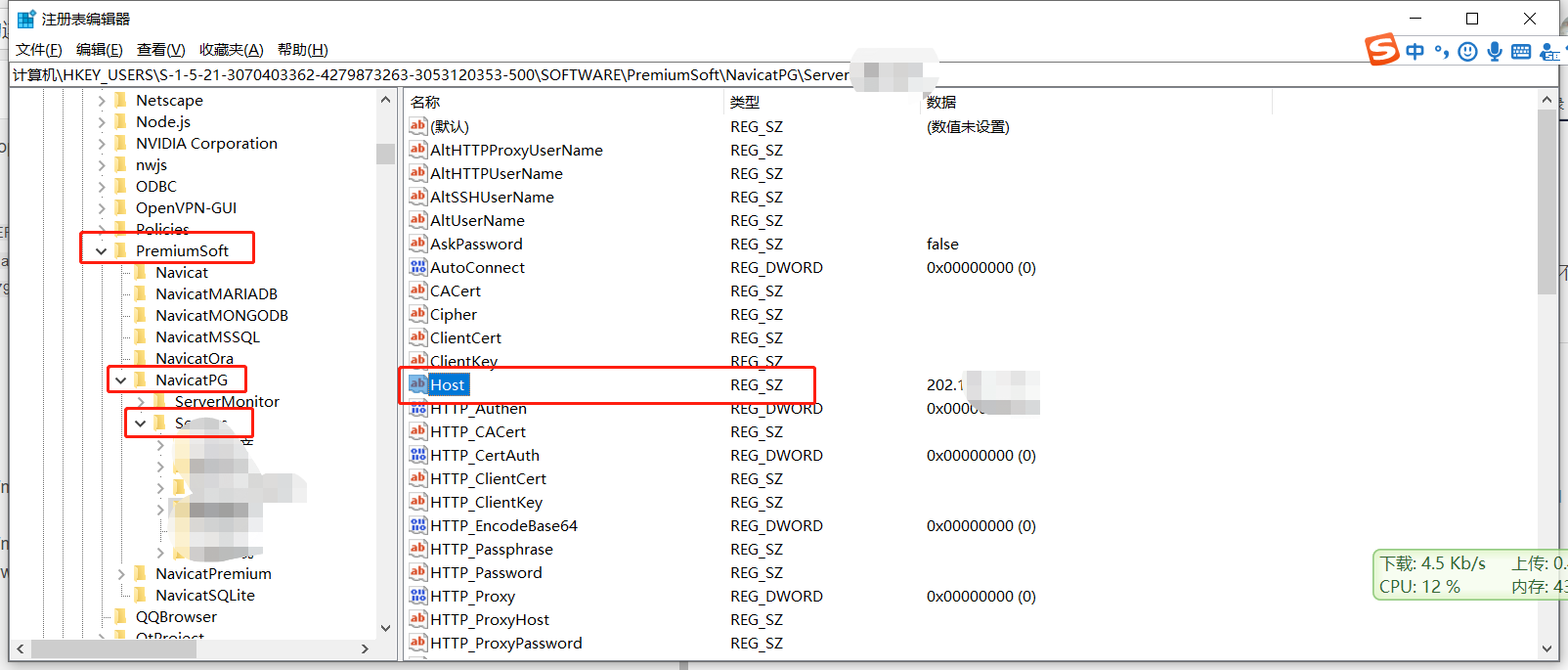
Task: Select the NavicatMSSQL folder icon
Action: pyautogui.click(x=141, y=336)
